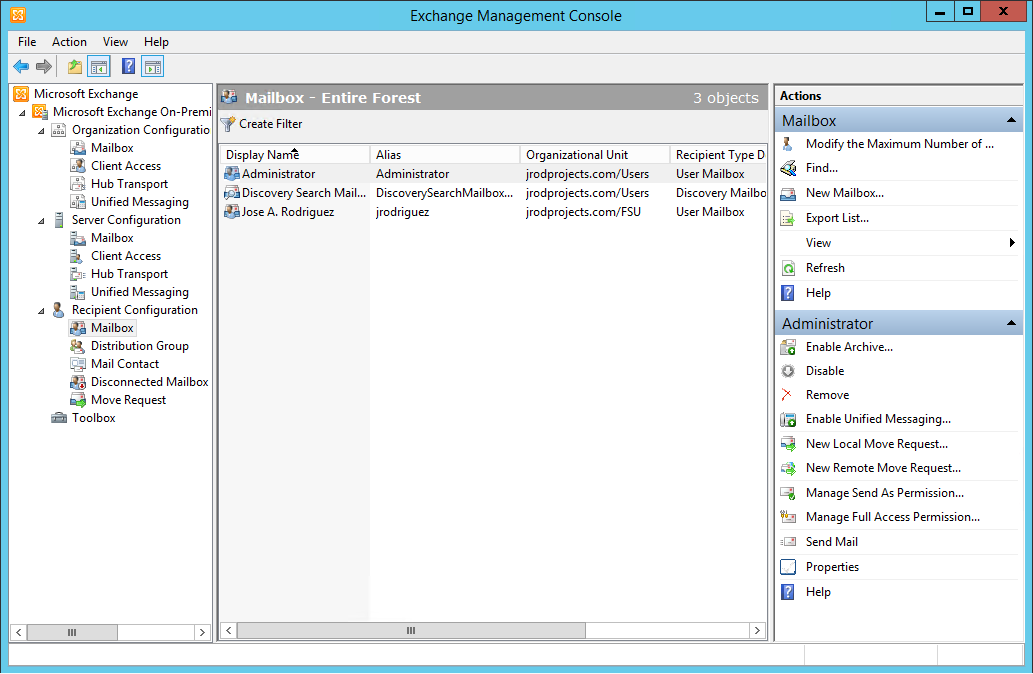Select Mailbox under Organization Configuration
Image resolution: width=1033 pixels, height=674 pixels.
pyautogui.click(x=112, y=148)
